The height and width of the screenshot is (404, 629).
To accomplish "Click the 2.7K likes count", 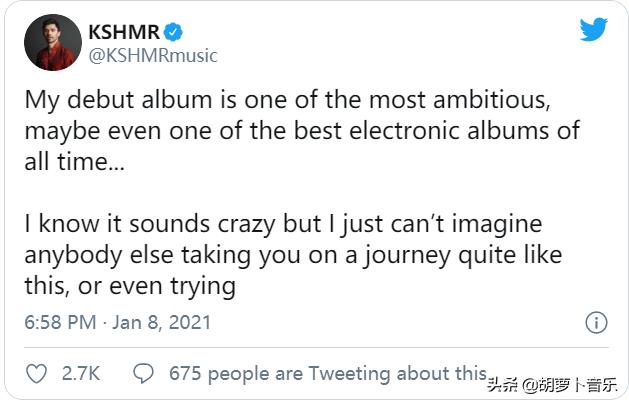I will coord(82,374).
